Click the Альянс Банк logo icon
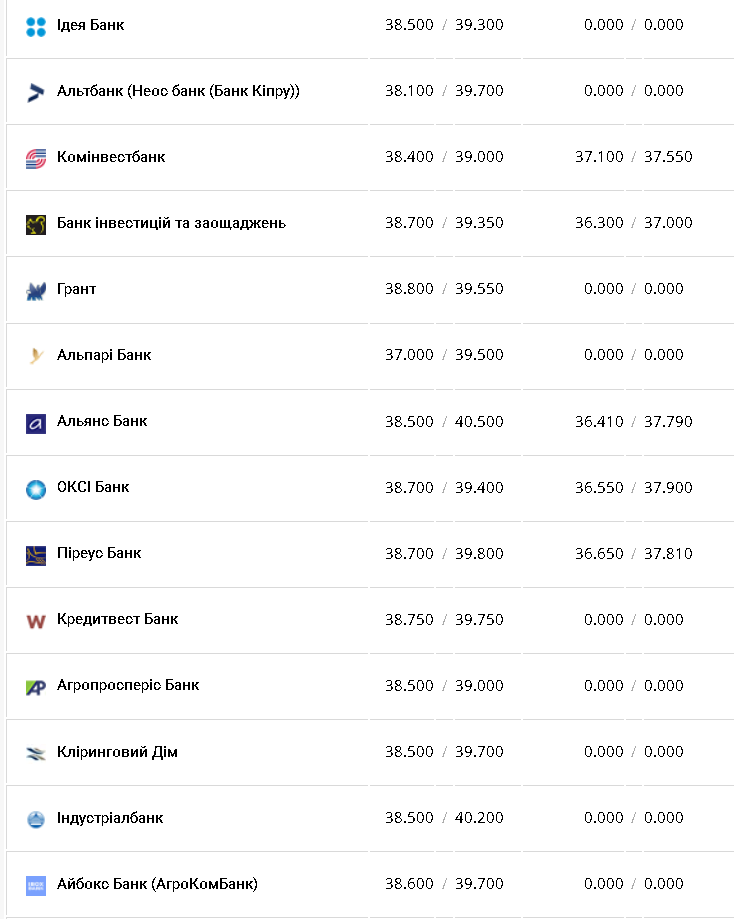Image resolution: width=734 pixels, height=919 pixels. click(x=36, y=423)
